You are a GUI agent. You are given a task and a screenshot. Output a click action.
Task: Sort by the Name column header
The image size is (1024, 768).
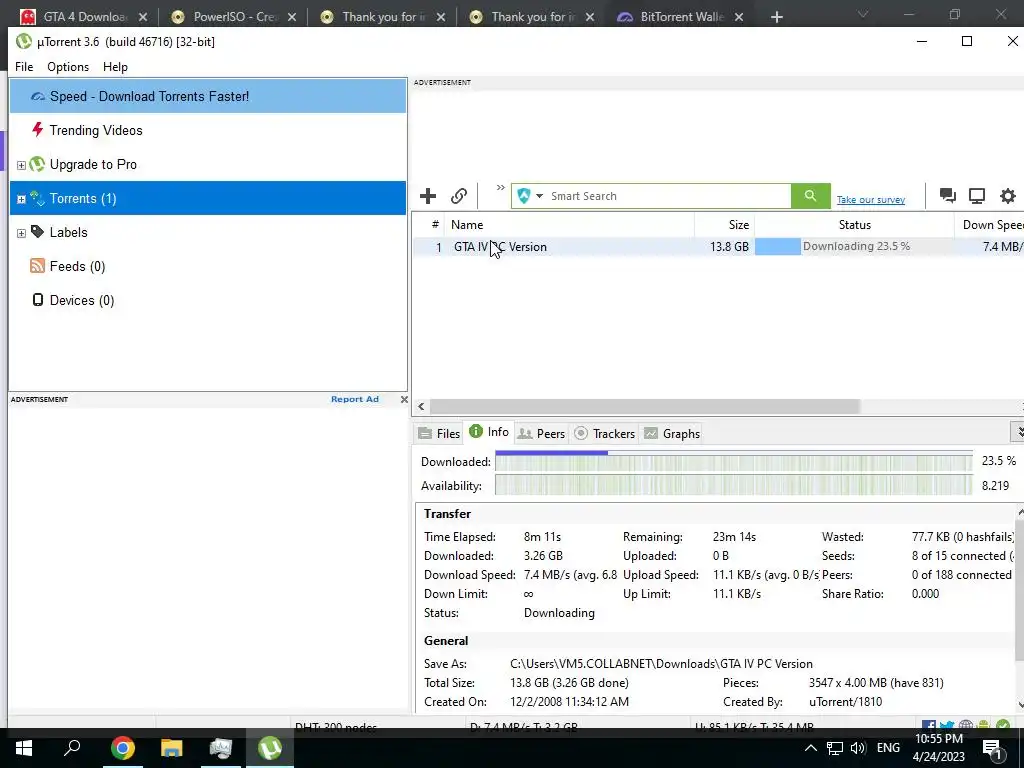pyautogui.click(x=569, y=225)
